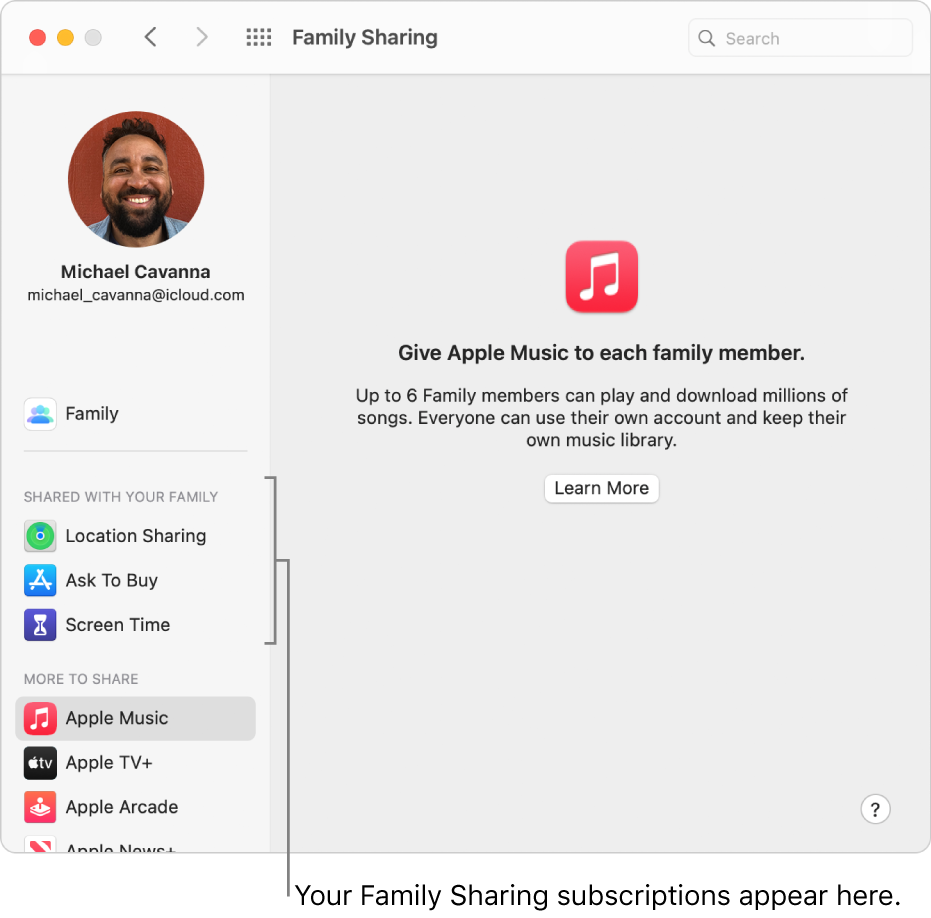Click the Michael Cavanna name text
931x918 pixels.
136,272
